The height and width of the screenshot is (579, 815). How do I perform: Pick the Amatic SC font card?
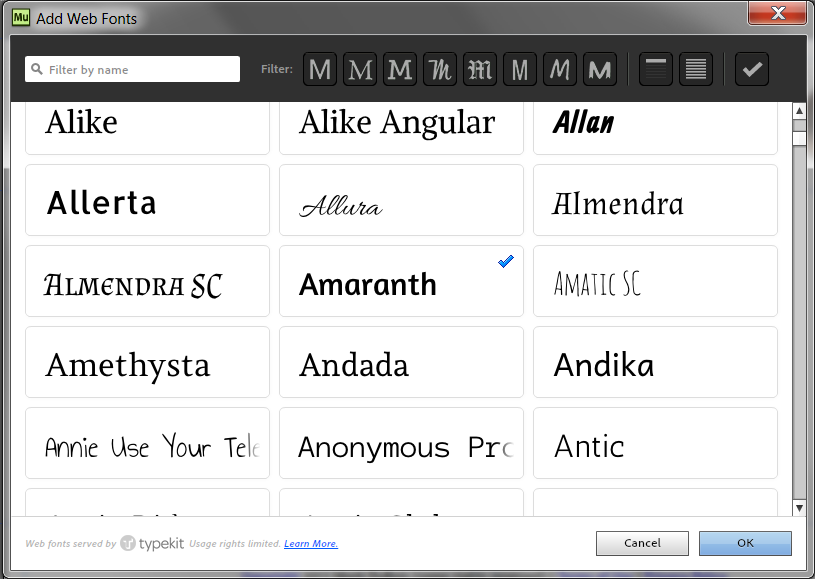coord(655,281)
